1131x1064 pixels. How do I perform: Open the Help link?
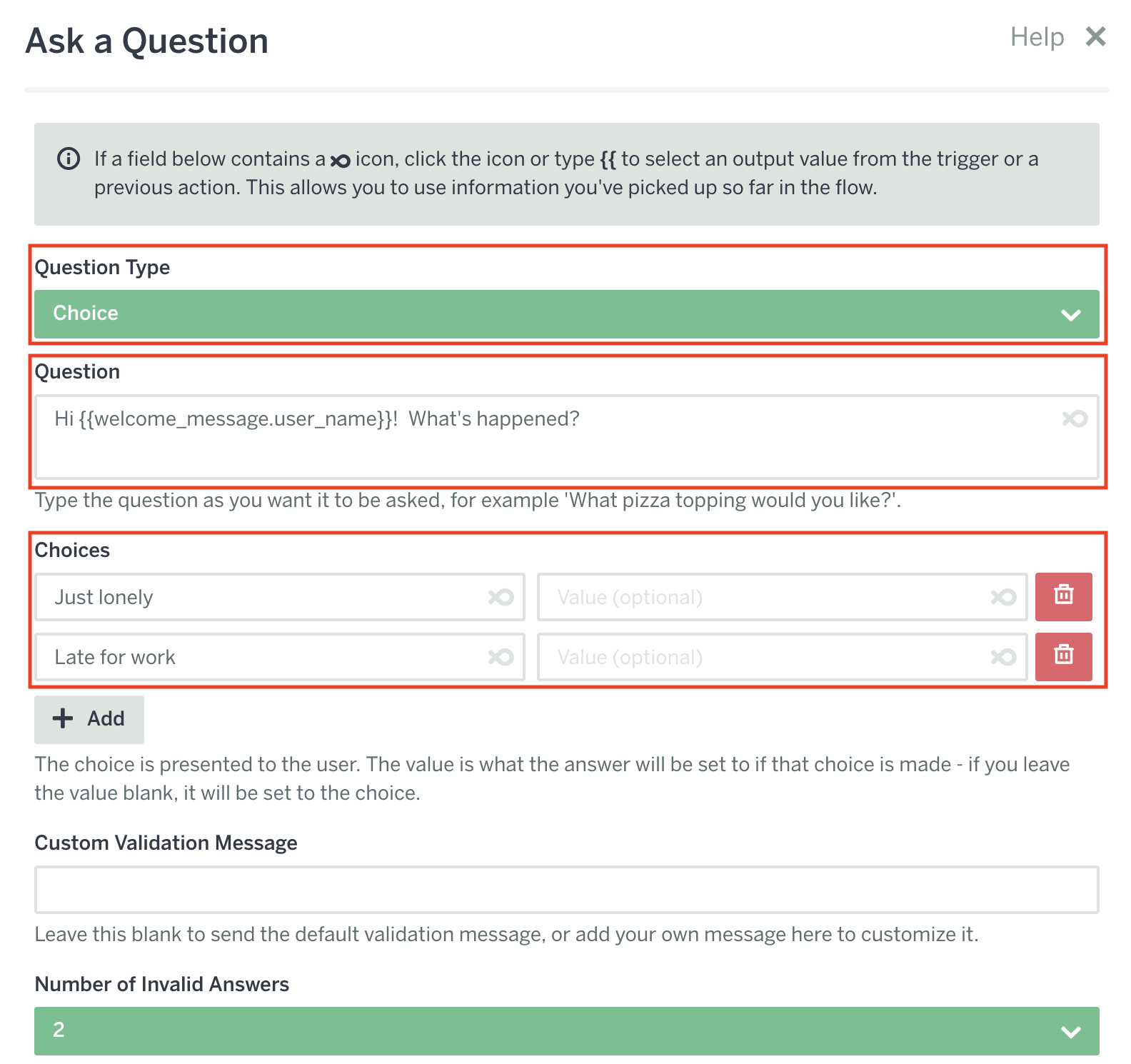tap(1037, 37)
